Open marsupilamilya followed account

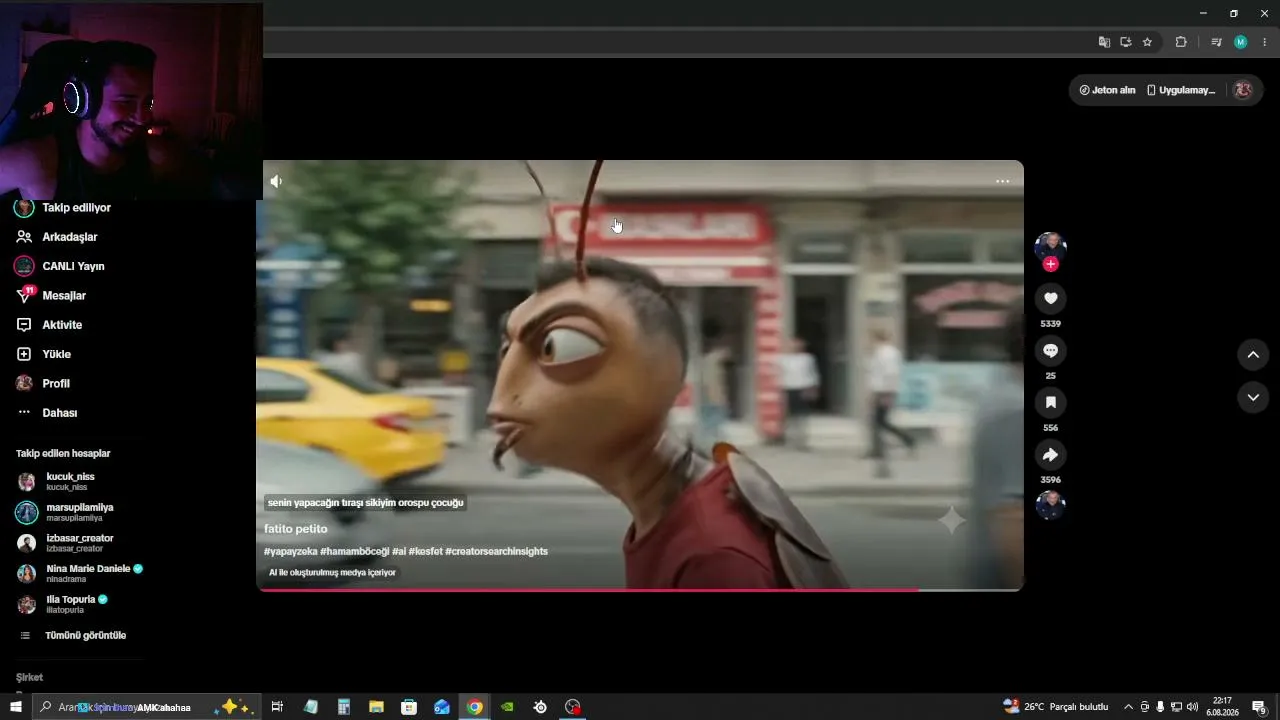click(65, 512)
